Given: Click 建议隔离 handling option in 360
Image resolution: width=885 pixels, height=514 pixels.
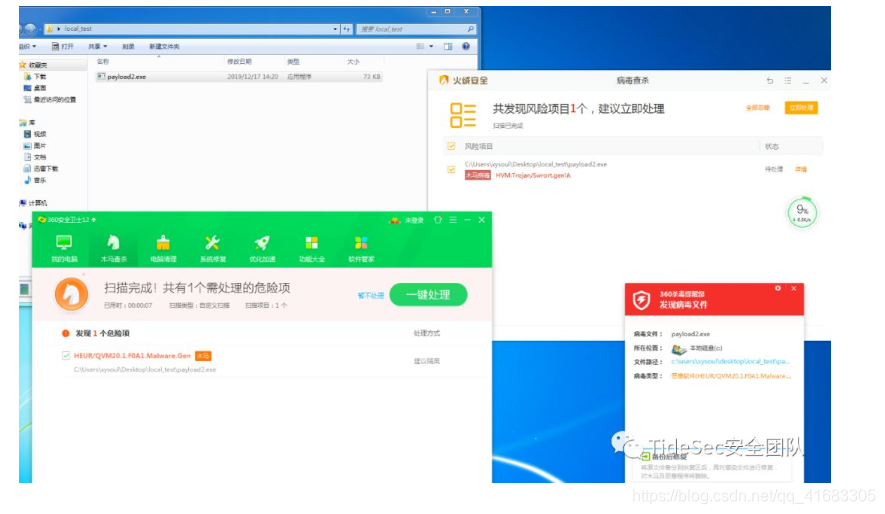Looking at the screenshot, I should (x=427, y=361).
